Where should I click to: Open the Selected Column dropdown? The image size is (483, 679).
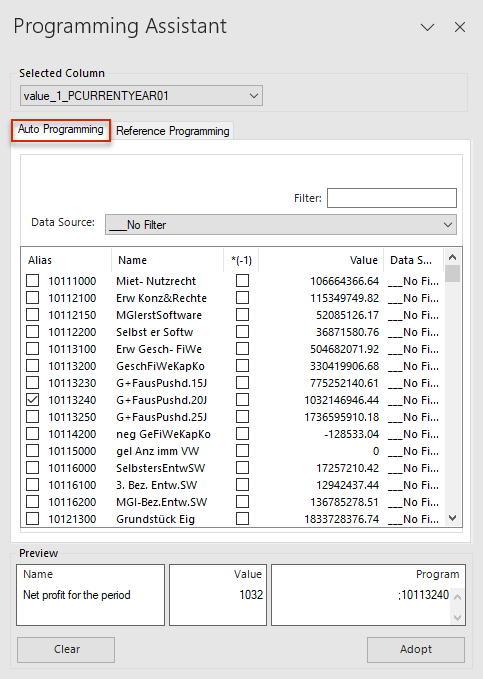pos(141,96)
